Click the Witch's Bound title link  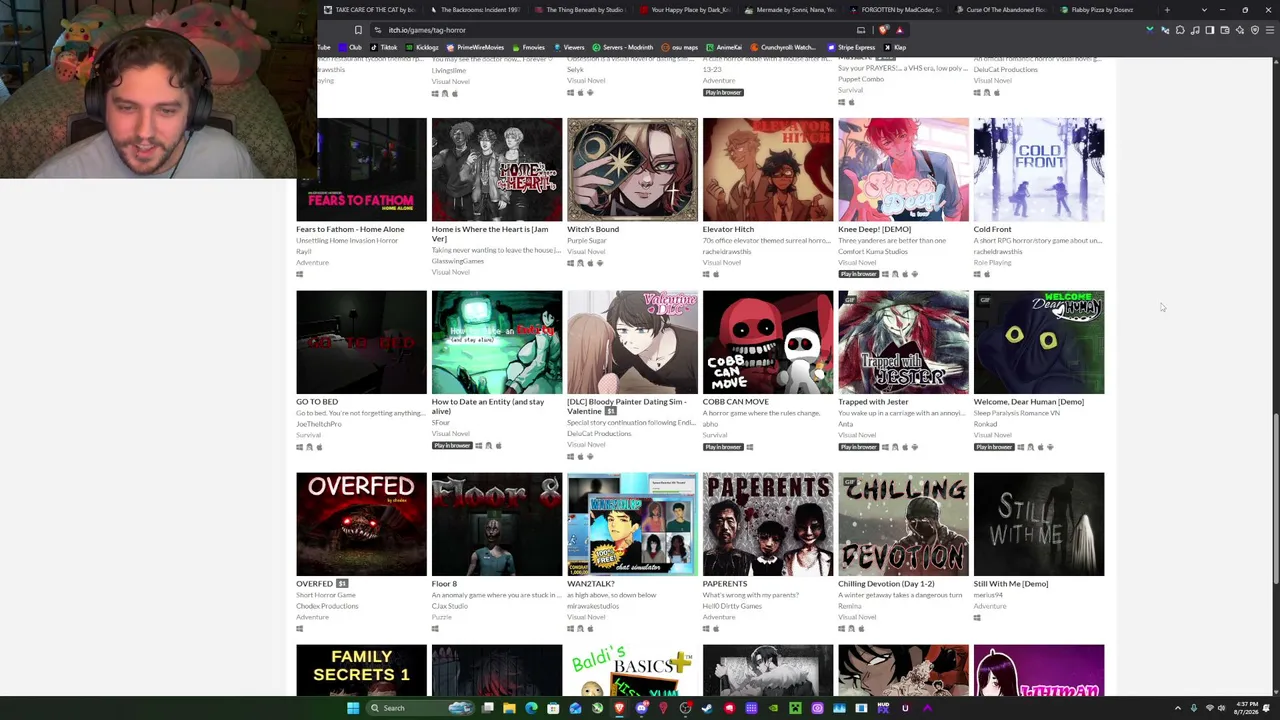coord(593,229)
